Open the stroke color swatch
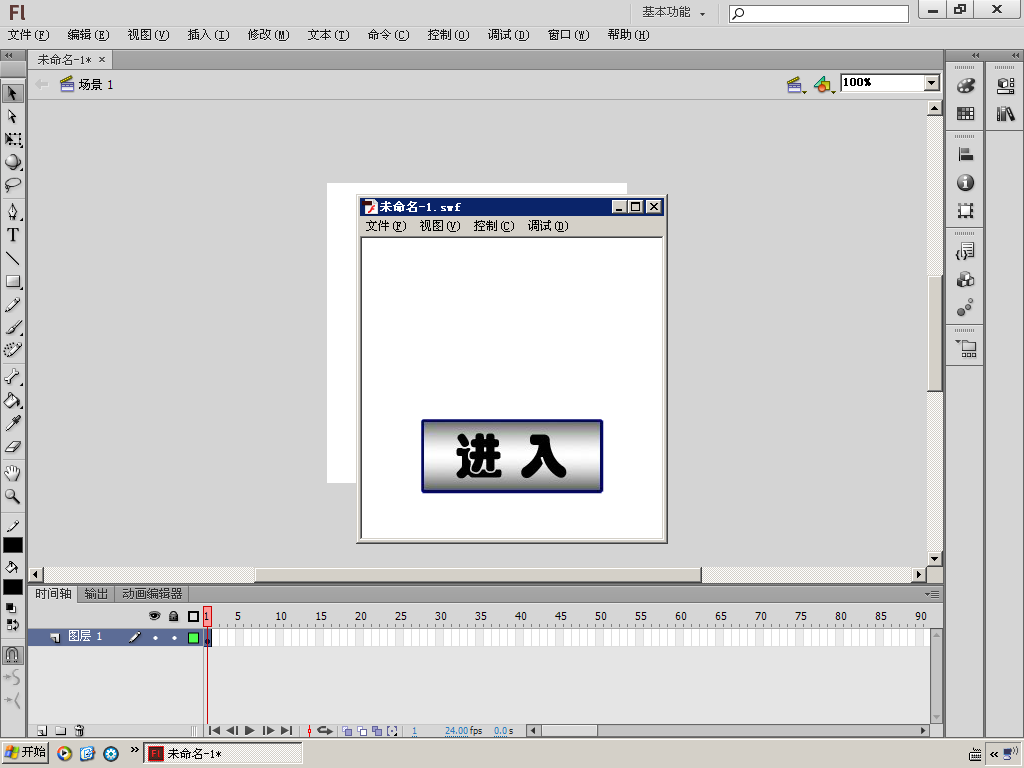Image resolution: width=1024 pixels, height=768 pixels. (x=13, y=545)
